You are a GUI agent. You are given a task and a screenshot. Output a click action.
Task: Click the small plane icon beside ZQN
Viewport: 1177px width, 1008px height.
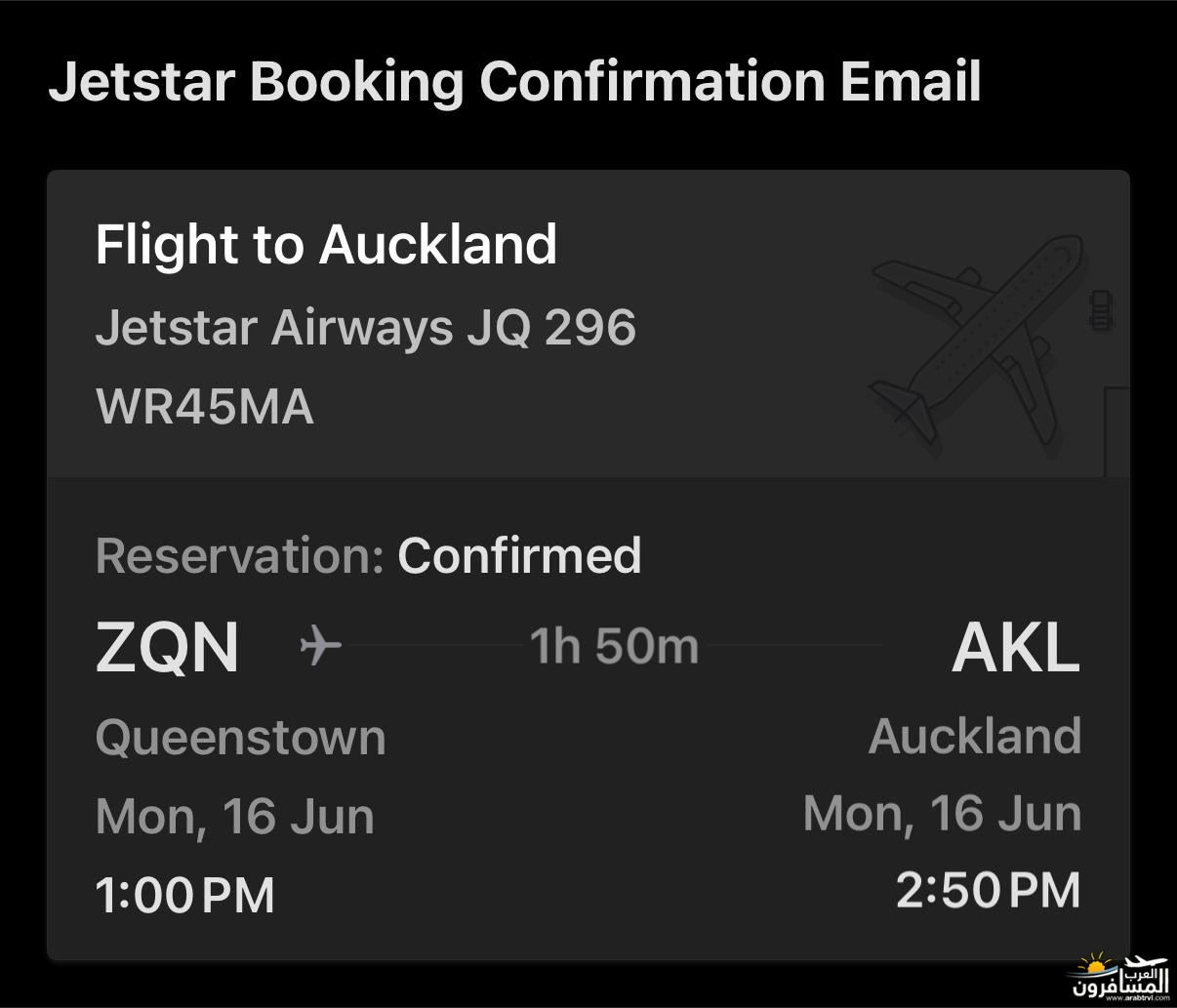click(x=320, y=646)
